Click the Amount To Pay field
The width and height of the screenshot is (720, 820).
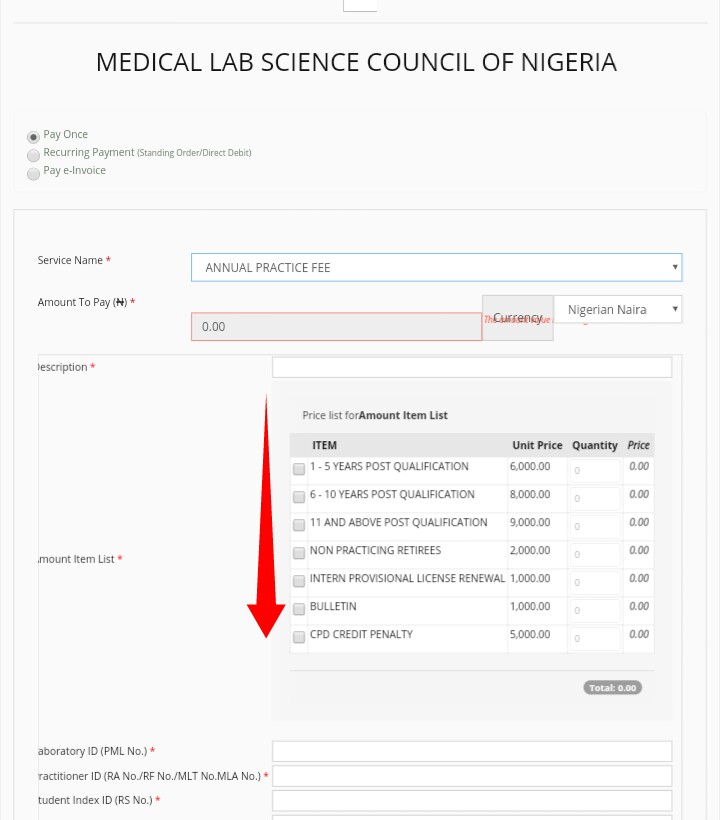point(336,327)
